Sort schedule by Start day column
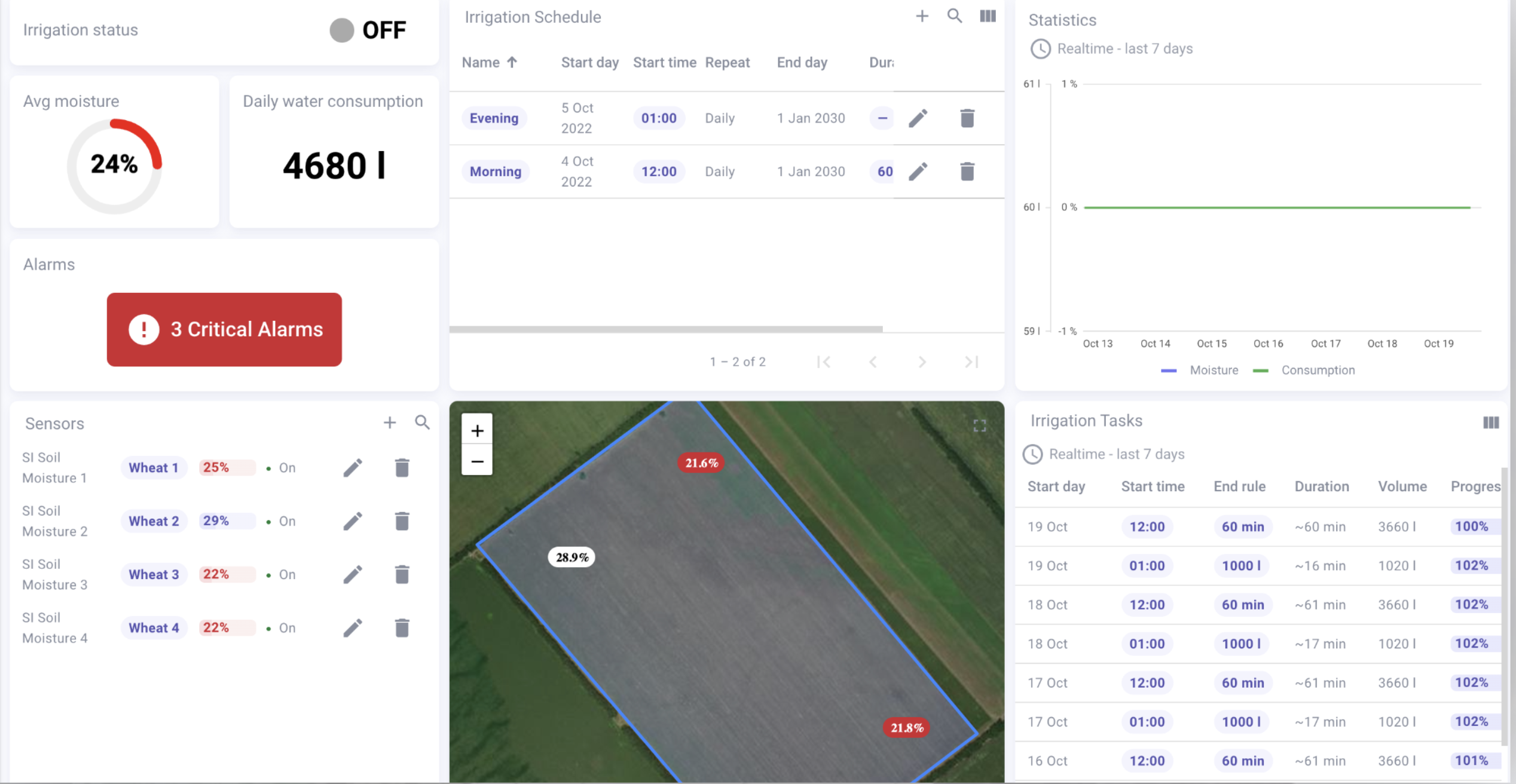1516x784 pixels. coord(589,63)
